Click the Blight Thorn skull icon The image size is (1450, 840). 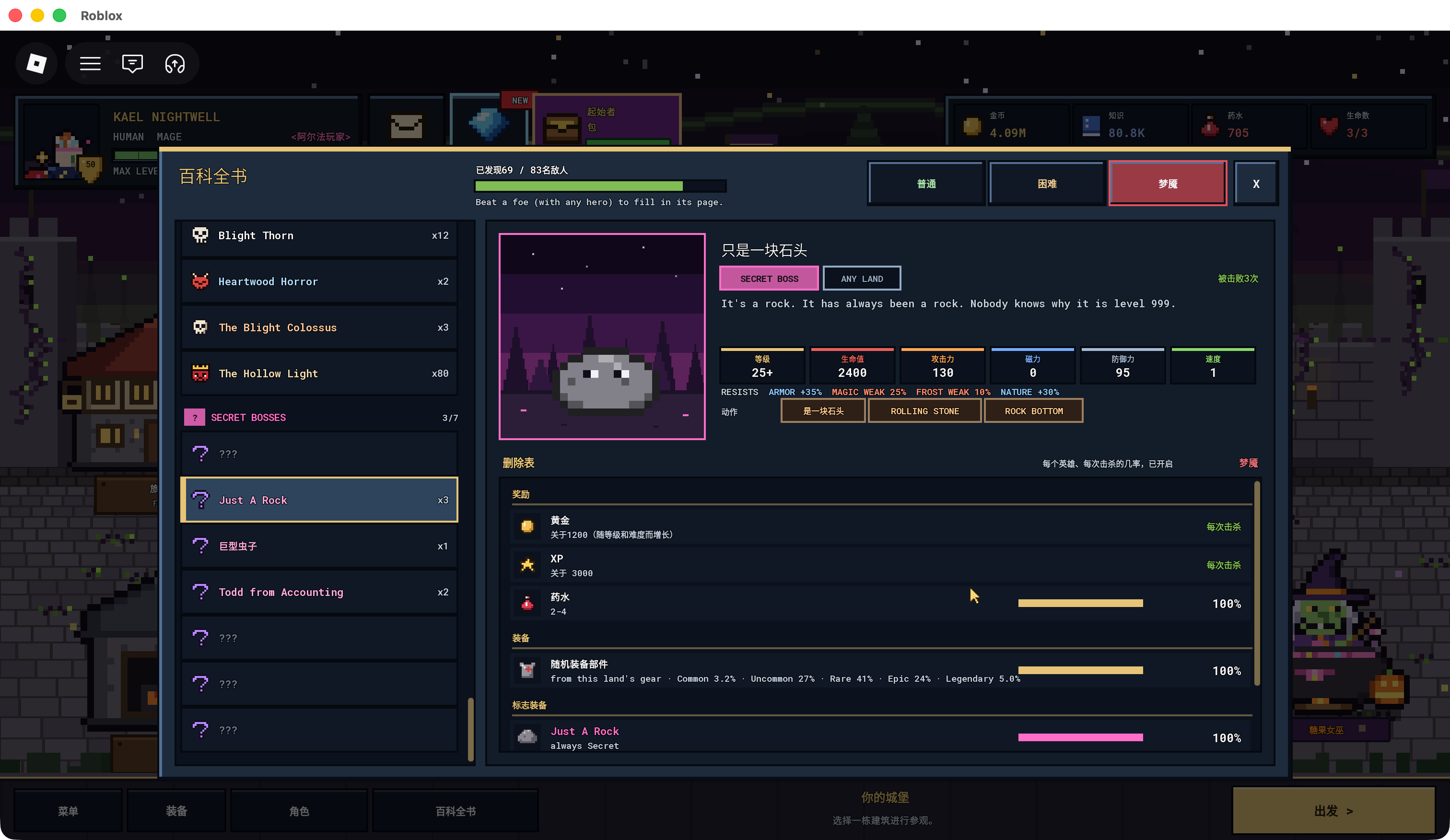[x=200, y=235]
